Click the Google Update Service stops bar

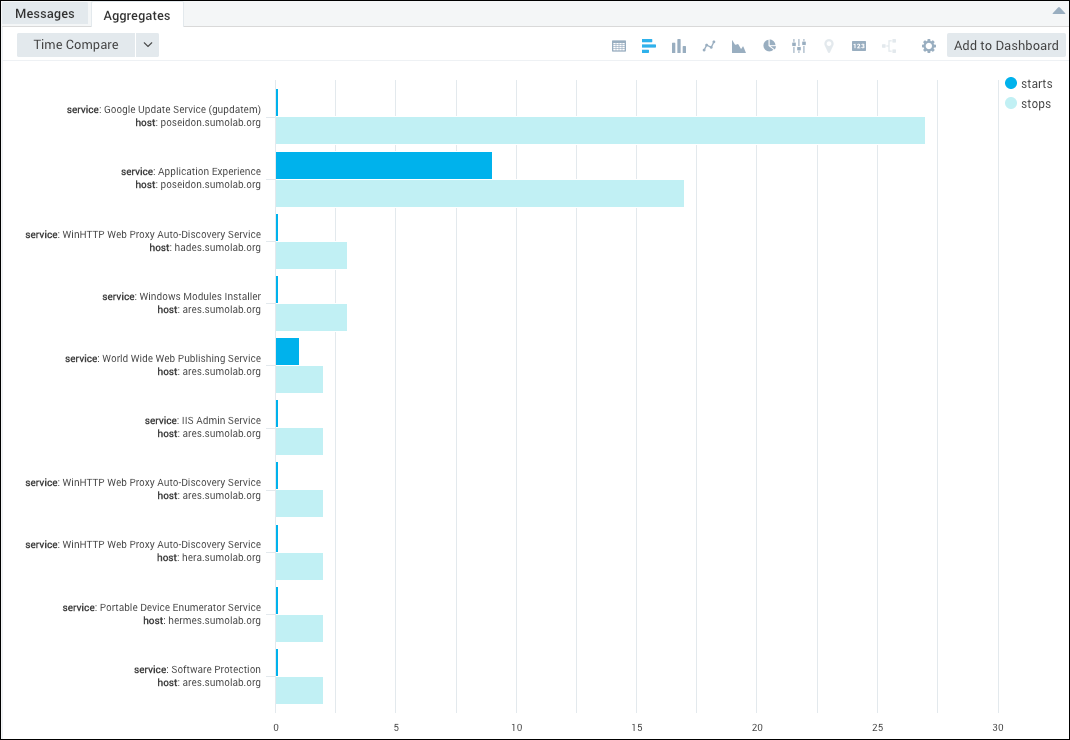[600, 131]
